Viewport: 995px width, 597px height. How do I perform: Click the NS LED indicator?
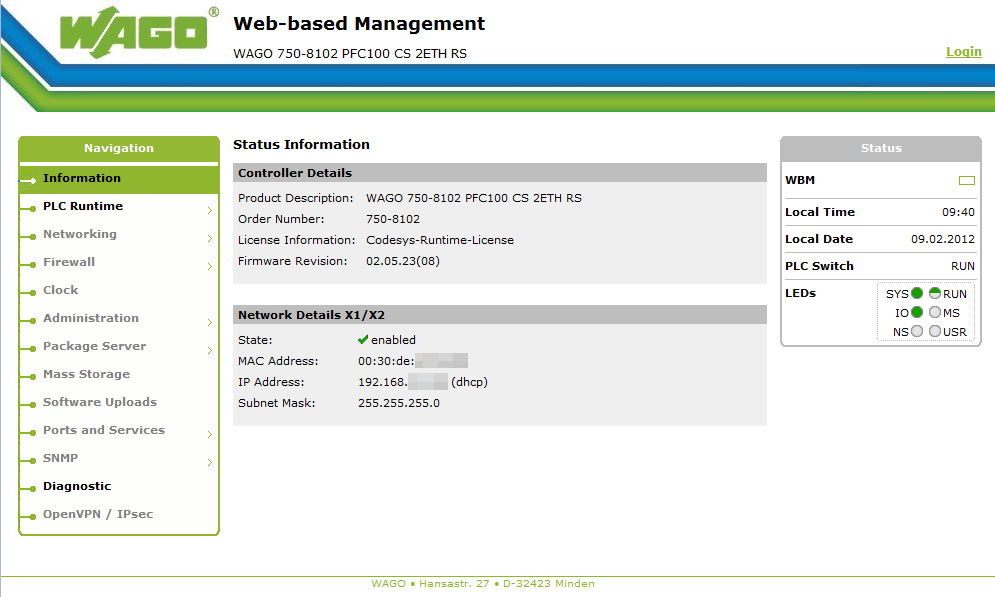[x=917, y=331]
